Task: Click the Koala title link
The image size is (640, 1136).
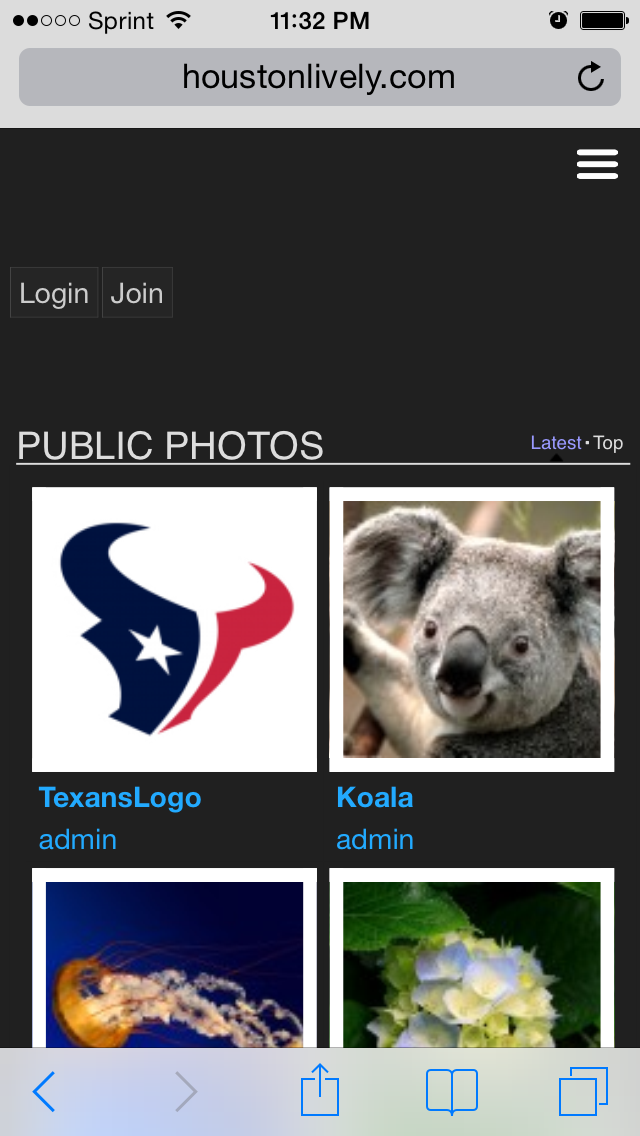Action: pos(375,798)
